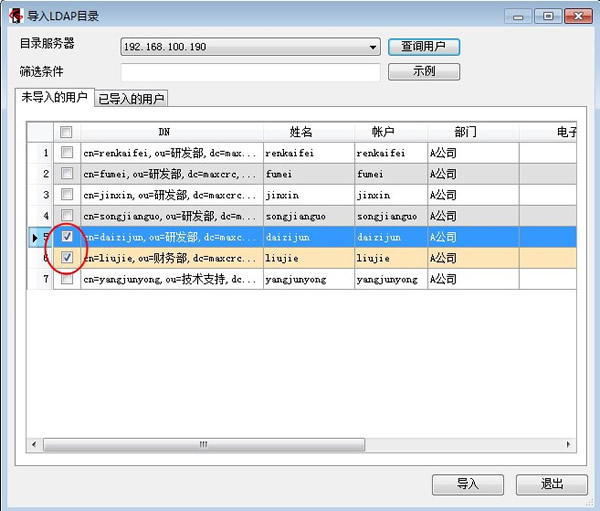Image resolution: width=600 pixels, height=511 pixels.
Task: Click the right arrow of horizontal scrollbar
Action: [x=570, y=444]
